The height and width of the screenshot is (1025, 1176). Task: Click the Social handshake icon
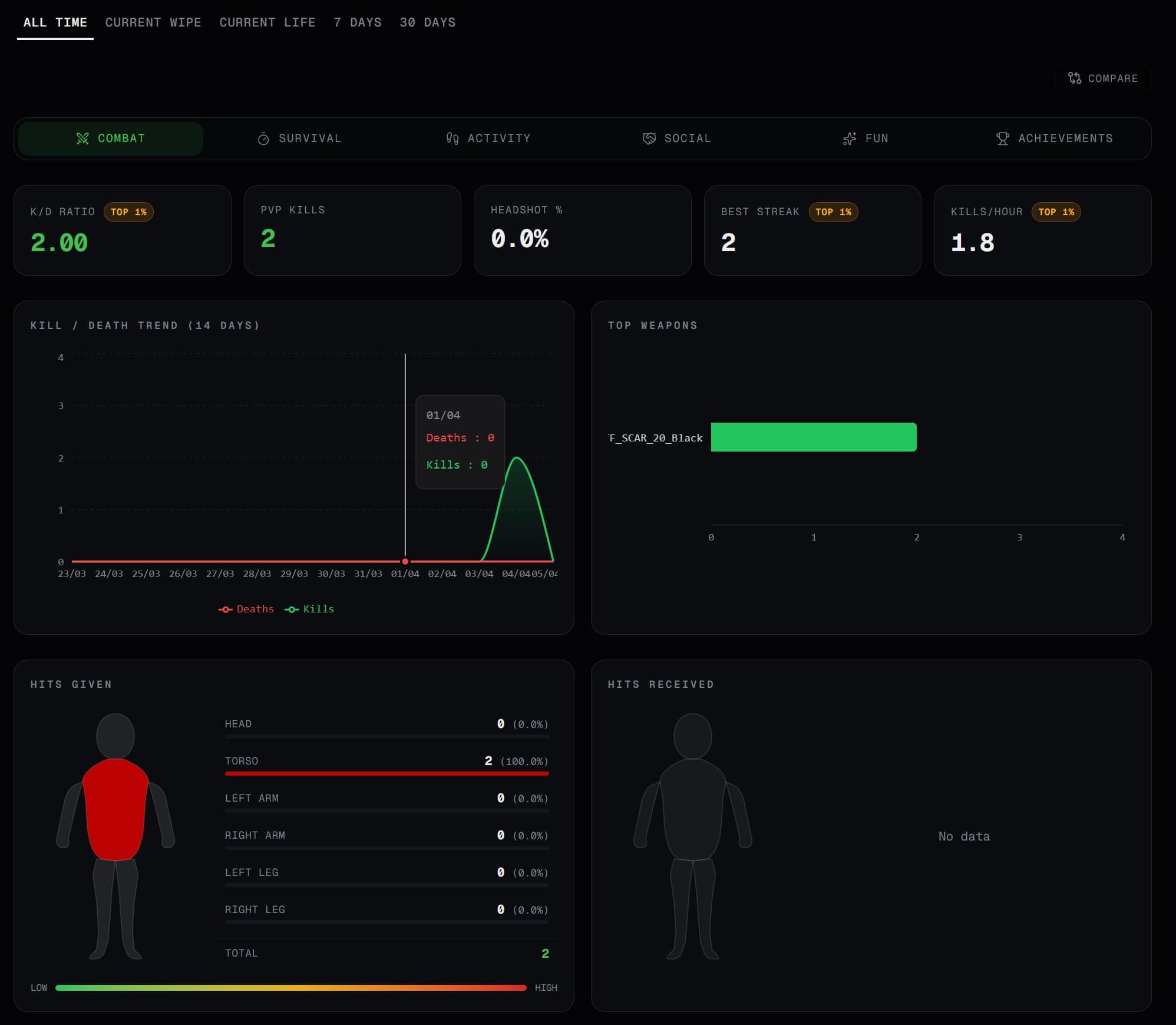(x=648, y=138)
